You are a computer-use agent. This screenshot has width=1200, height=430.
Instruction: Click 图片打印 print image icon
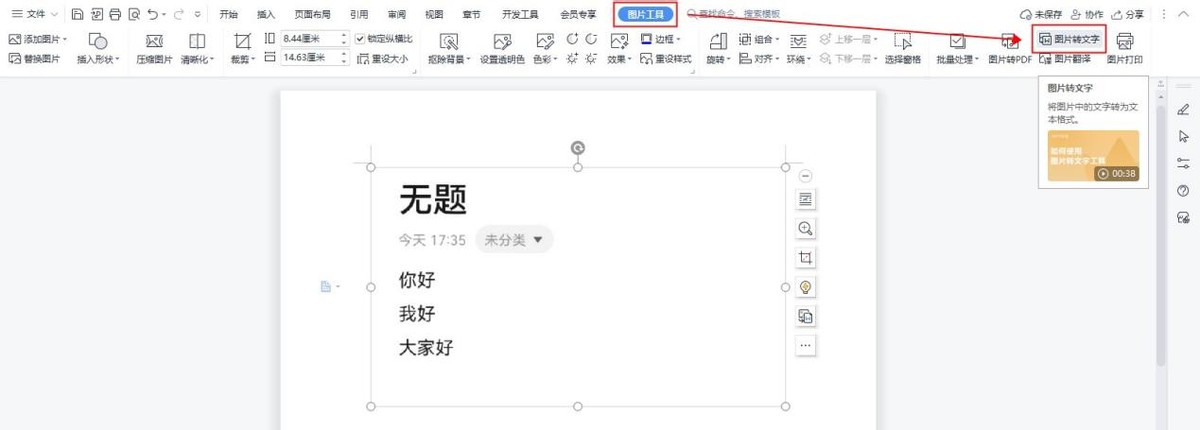[1125, 48]
